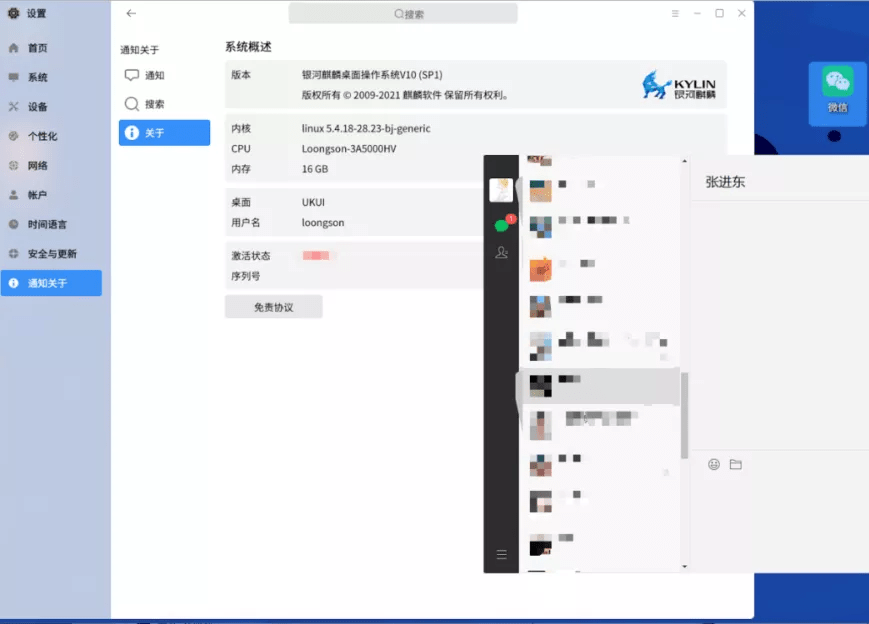The width and height of the screenshot is (869, 624).
Task: Click the KYLIN 银河麒麟 logo
Action: point(679,85)
